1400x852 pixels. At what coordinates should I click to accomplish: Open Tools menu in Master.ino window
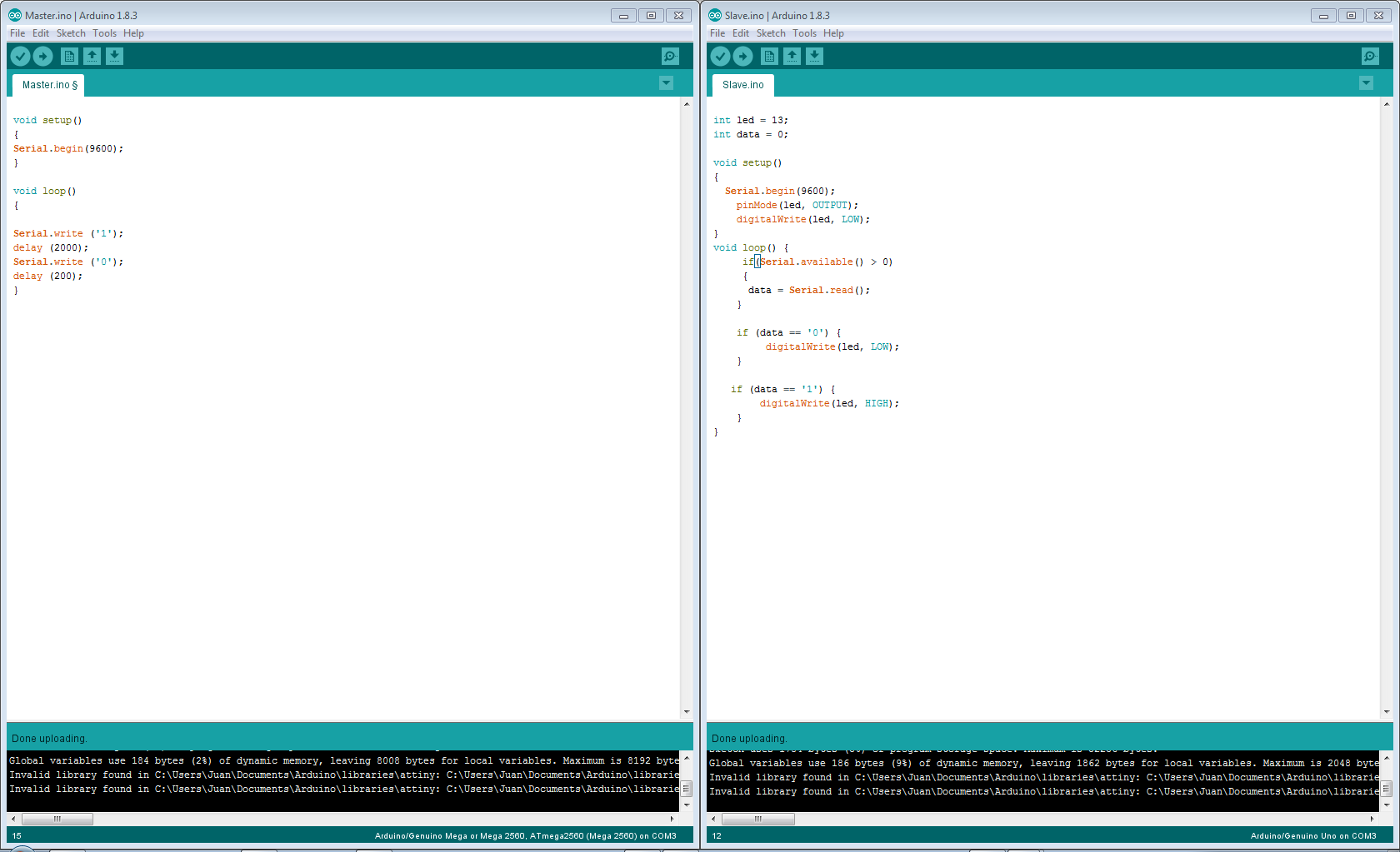coord(104,33)
